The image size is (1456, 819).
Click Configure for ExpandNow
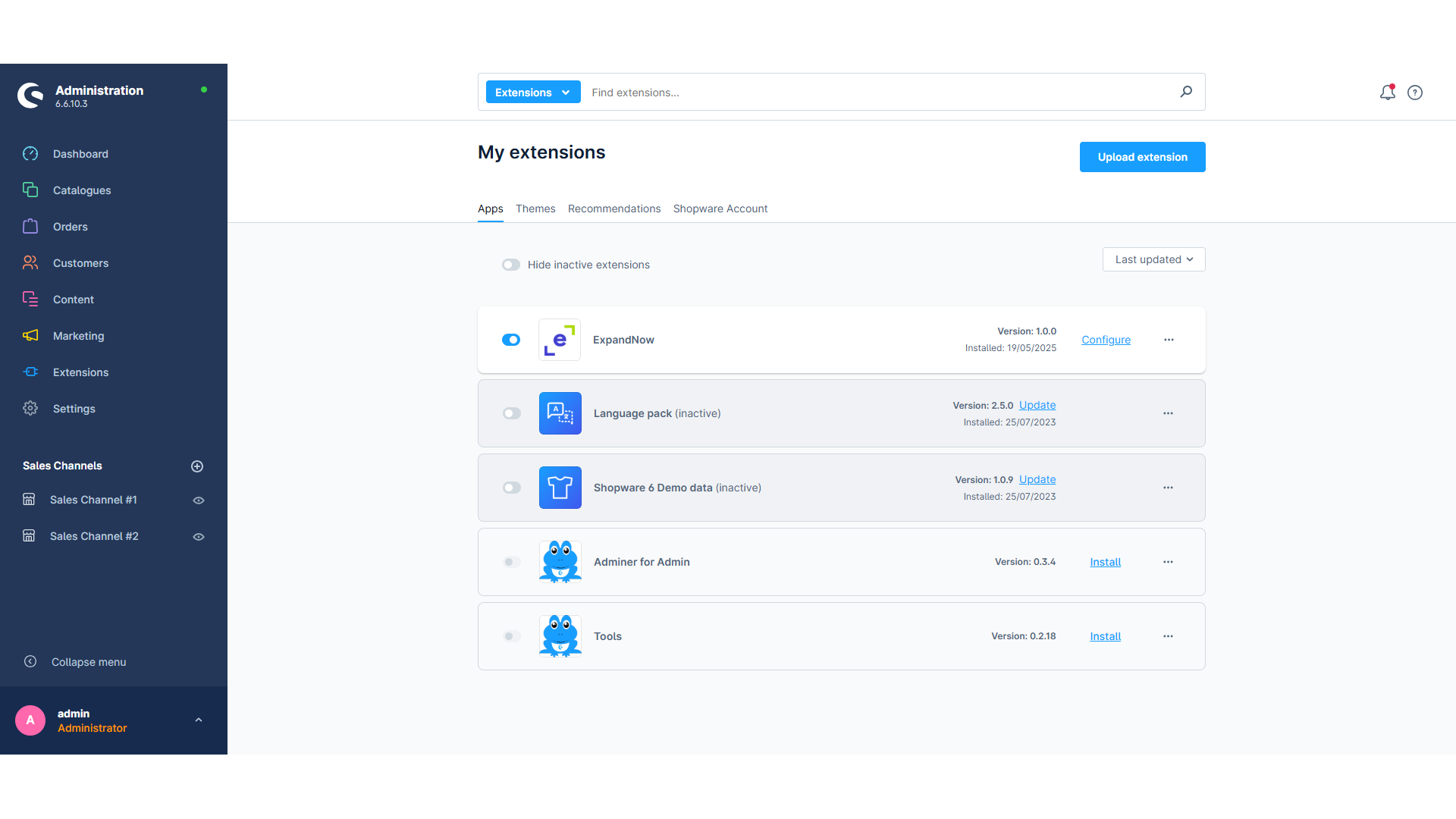pos(1106,340)
